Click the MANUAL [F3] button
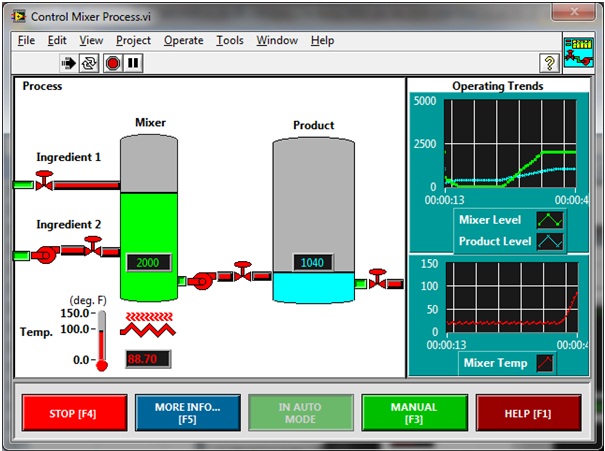This screenshot has width=605, height=451. [414, 413]
